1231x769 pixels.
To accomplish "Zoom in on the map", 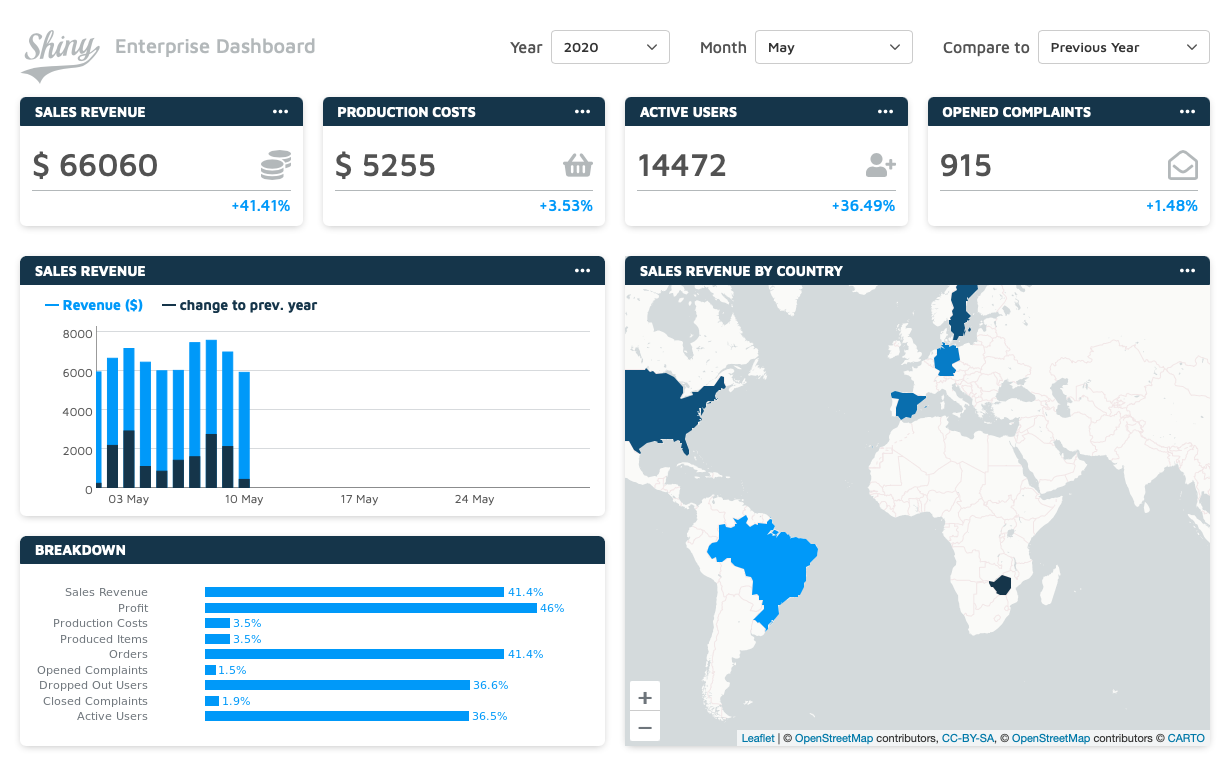I will click(x=645, y=697).
